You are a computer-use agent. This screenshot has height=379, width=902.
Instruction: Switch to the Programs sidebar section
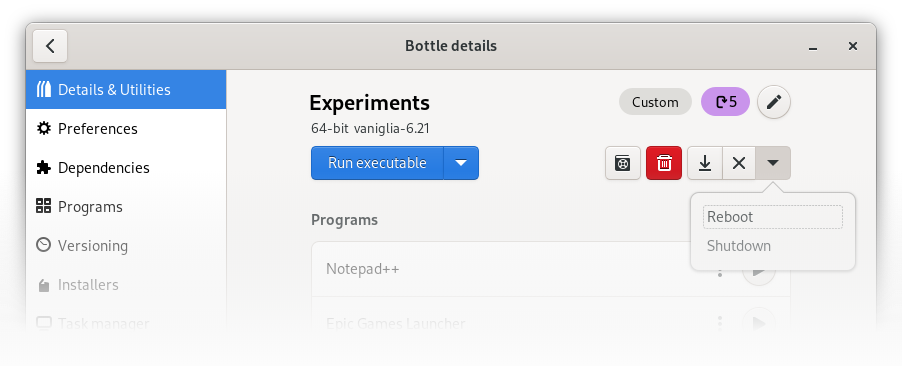tap(126, 206)
